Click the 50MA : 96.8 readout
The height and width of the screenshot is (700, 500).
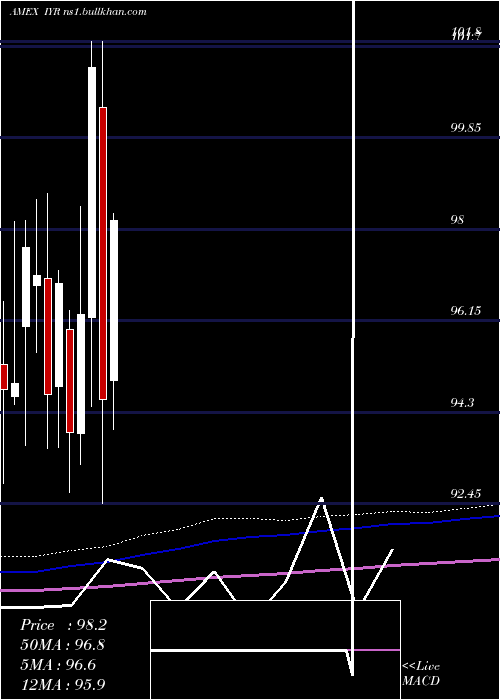[62, 645]
